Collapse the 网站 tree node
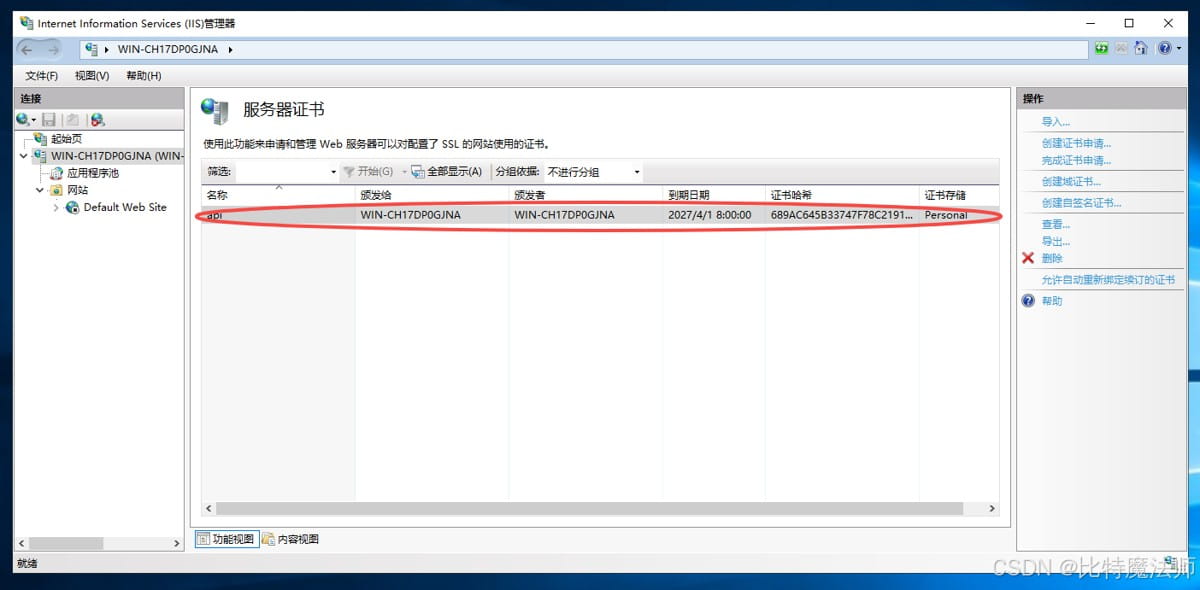 [x=40, y=190]
